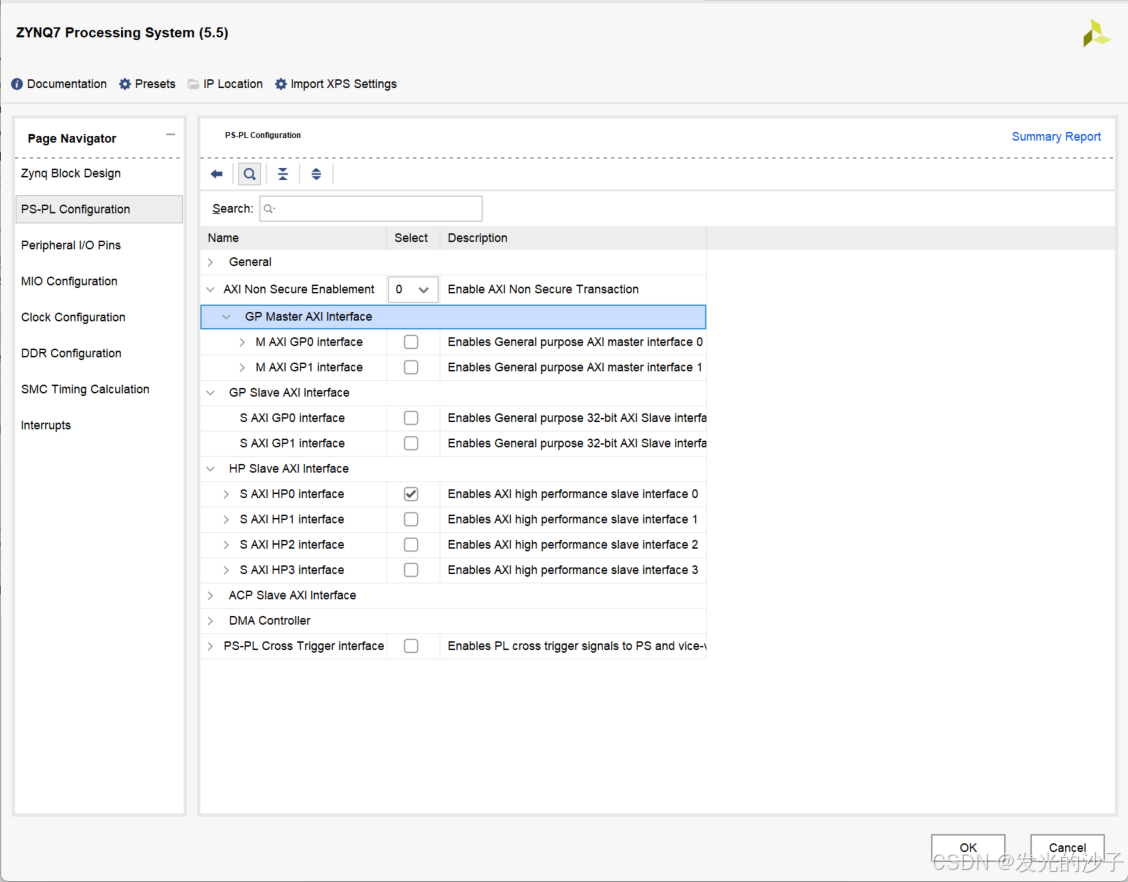Click the IP Location label
Image resolution: width=1128 pixels, height=882 pixels.
[x=233, y=84]
